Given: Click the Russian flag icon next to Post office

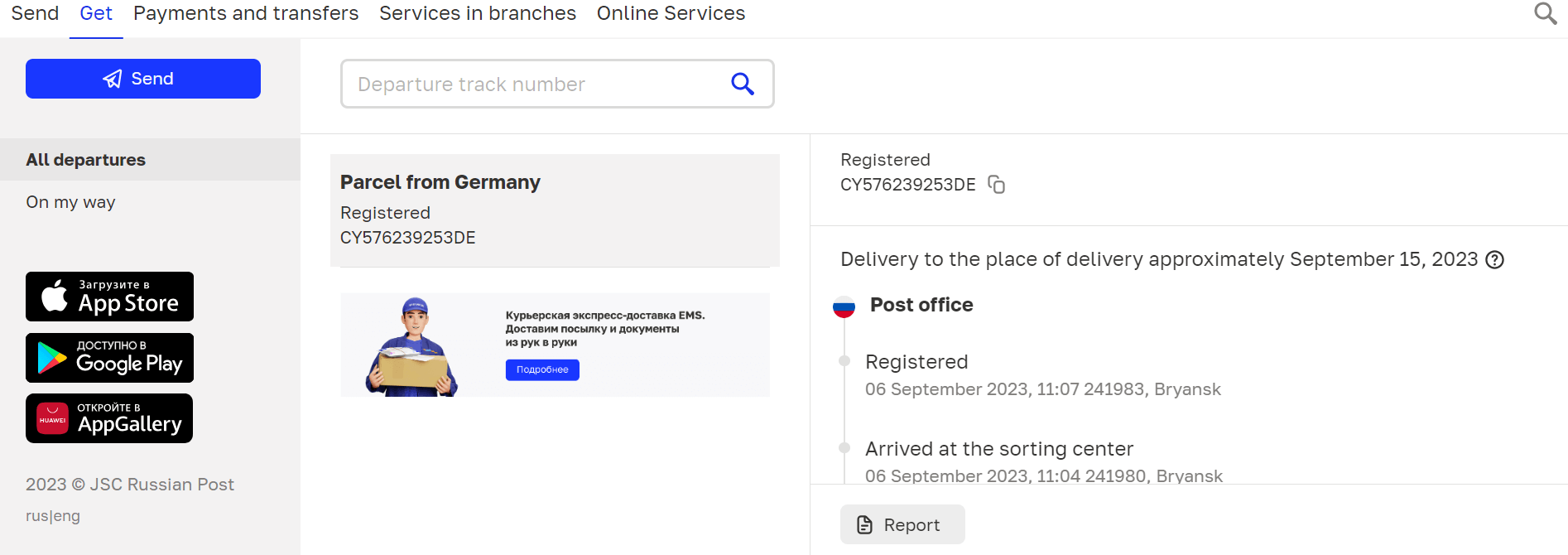Looking at the screenshot, I should (844, 307).
